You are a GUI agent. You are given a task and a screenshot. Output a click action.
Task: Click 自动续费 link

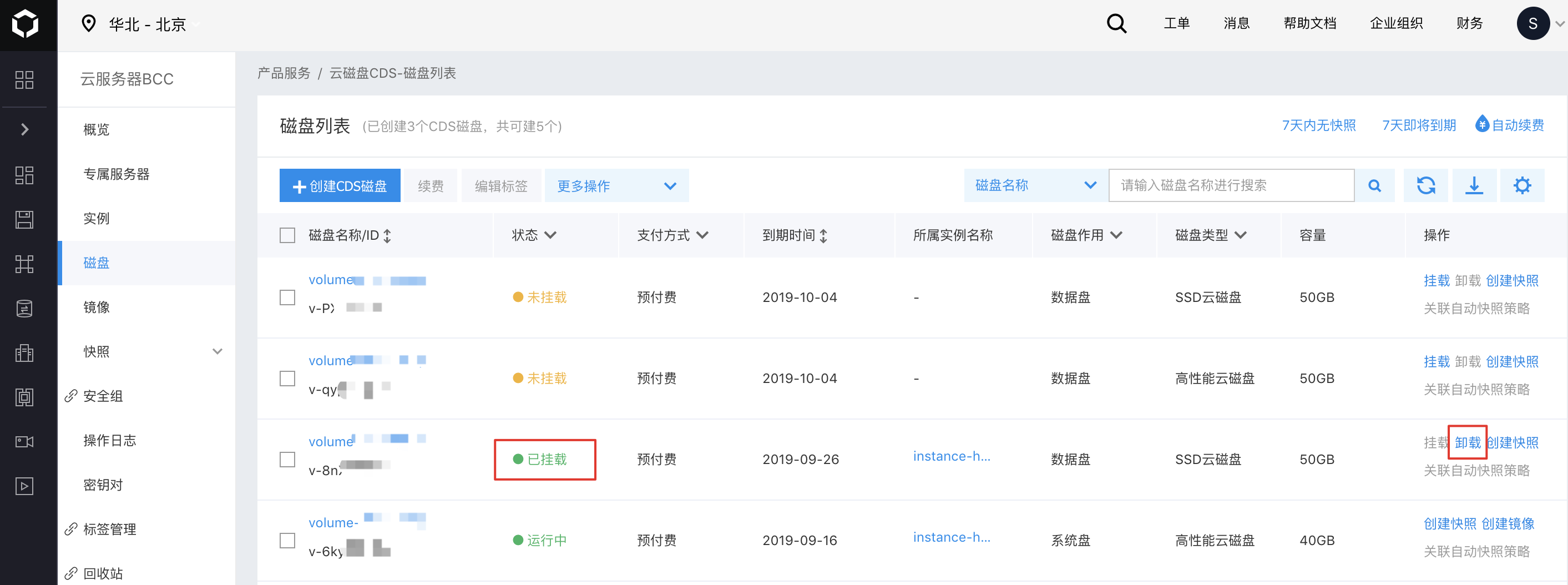coord(1510,125)
